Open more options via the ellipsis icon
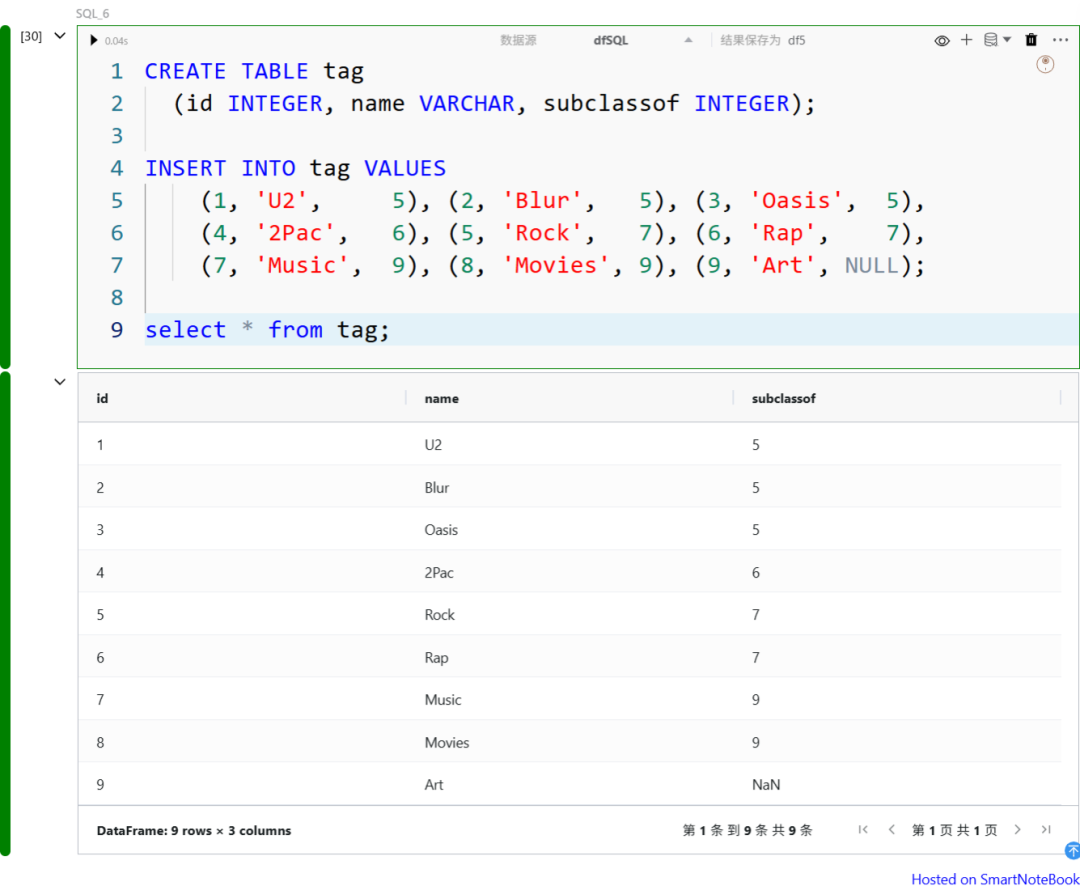This screenshot has width=1080, height=890. tap(1061, 40)
